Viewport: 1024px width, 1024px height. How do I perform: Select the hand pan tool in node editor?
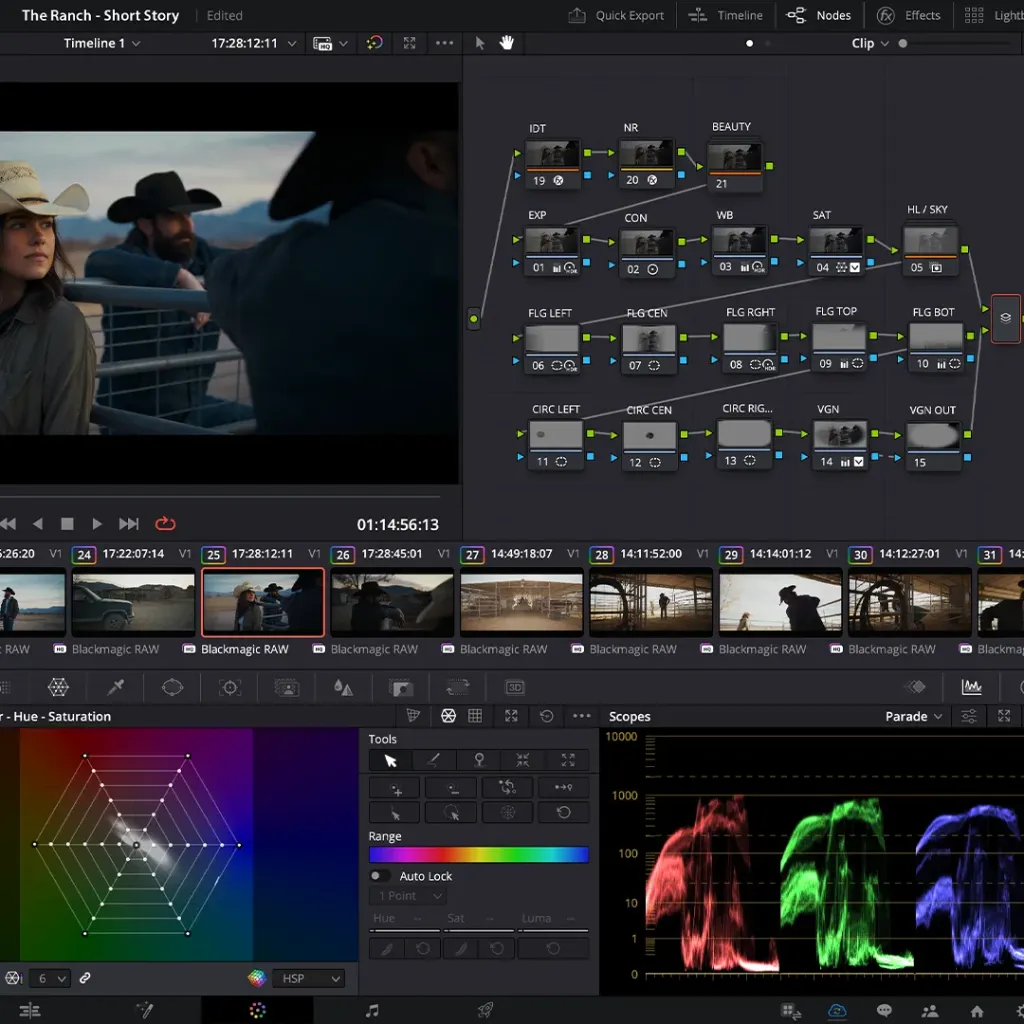(x=506, y=43)
